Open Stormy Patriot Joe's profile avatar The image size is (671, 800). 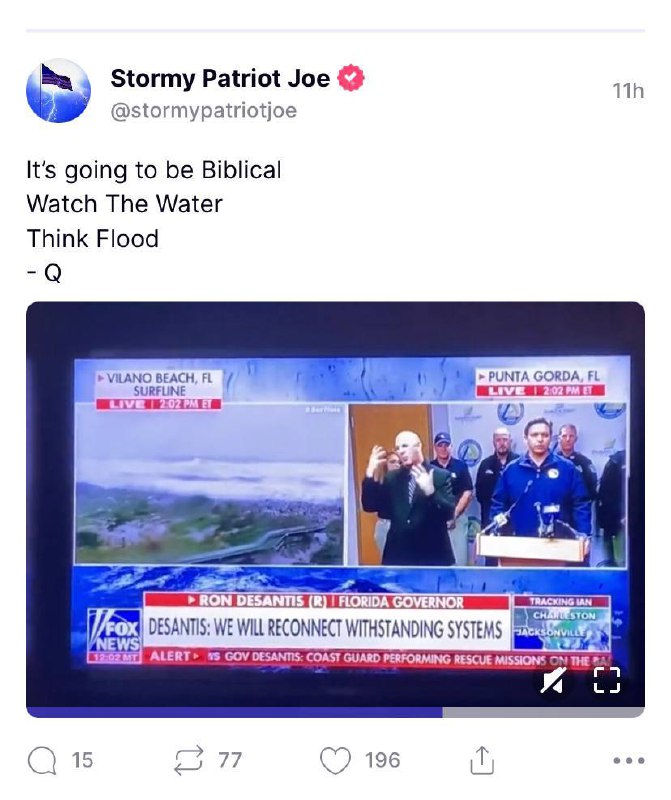click(x=58, y=91)
